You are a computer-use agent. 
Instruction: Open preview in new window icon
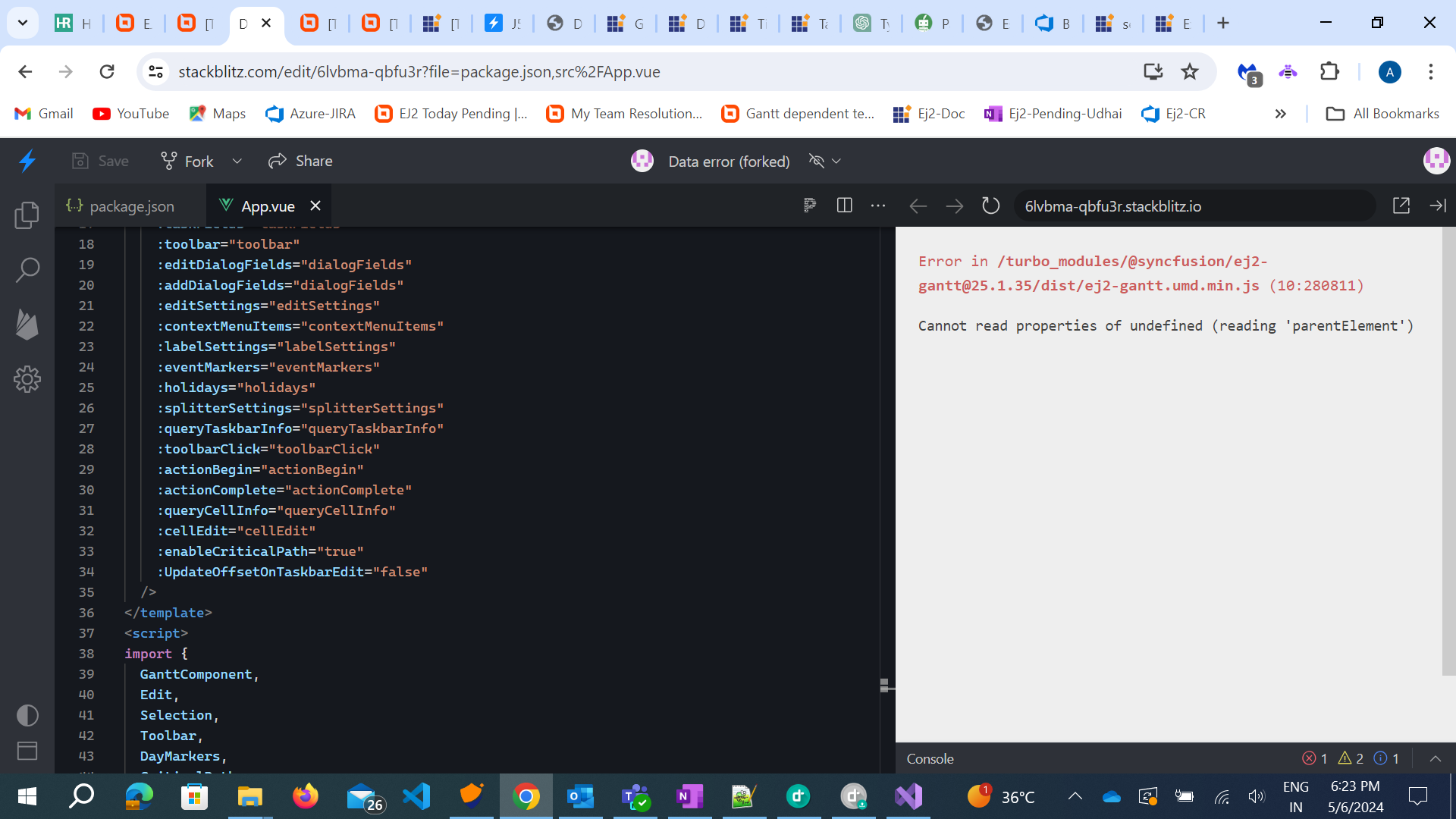(1401, 206)
